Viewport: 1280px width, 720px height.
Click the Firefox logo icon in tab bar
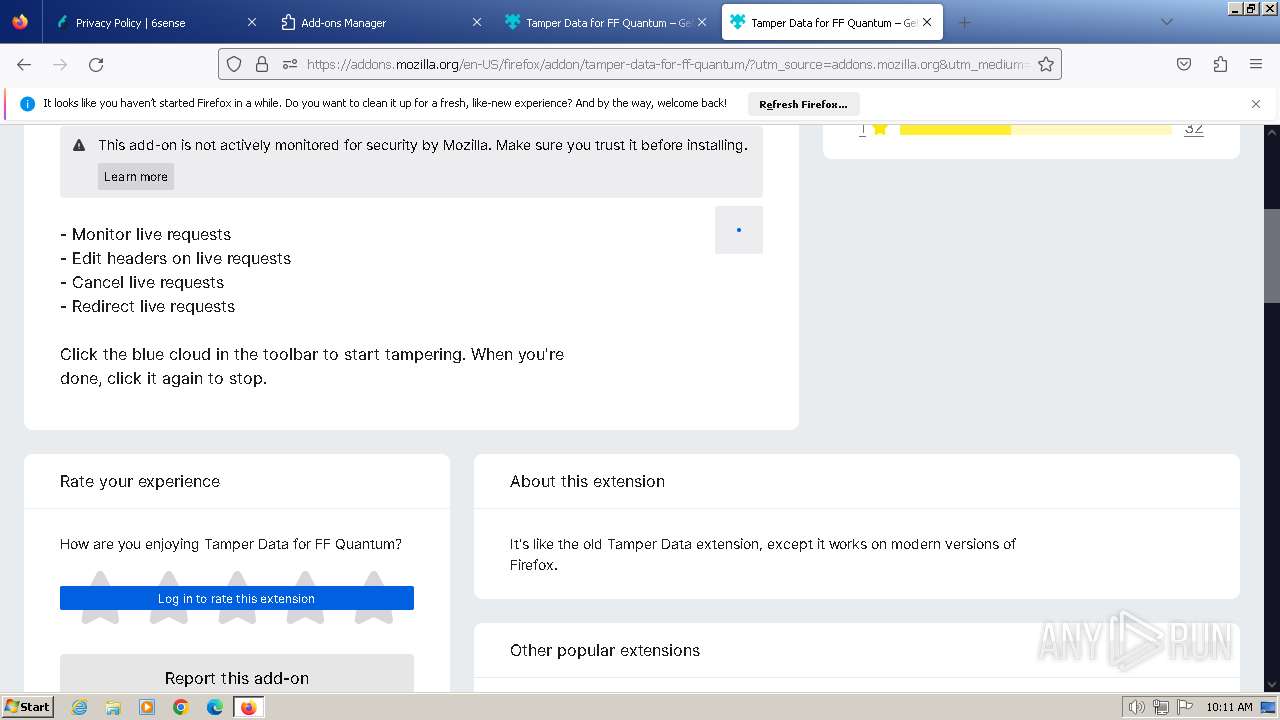click(x=20, y=22)
